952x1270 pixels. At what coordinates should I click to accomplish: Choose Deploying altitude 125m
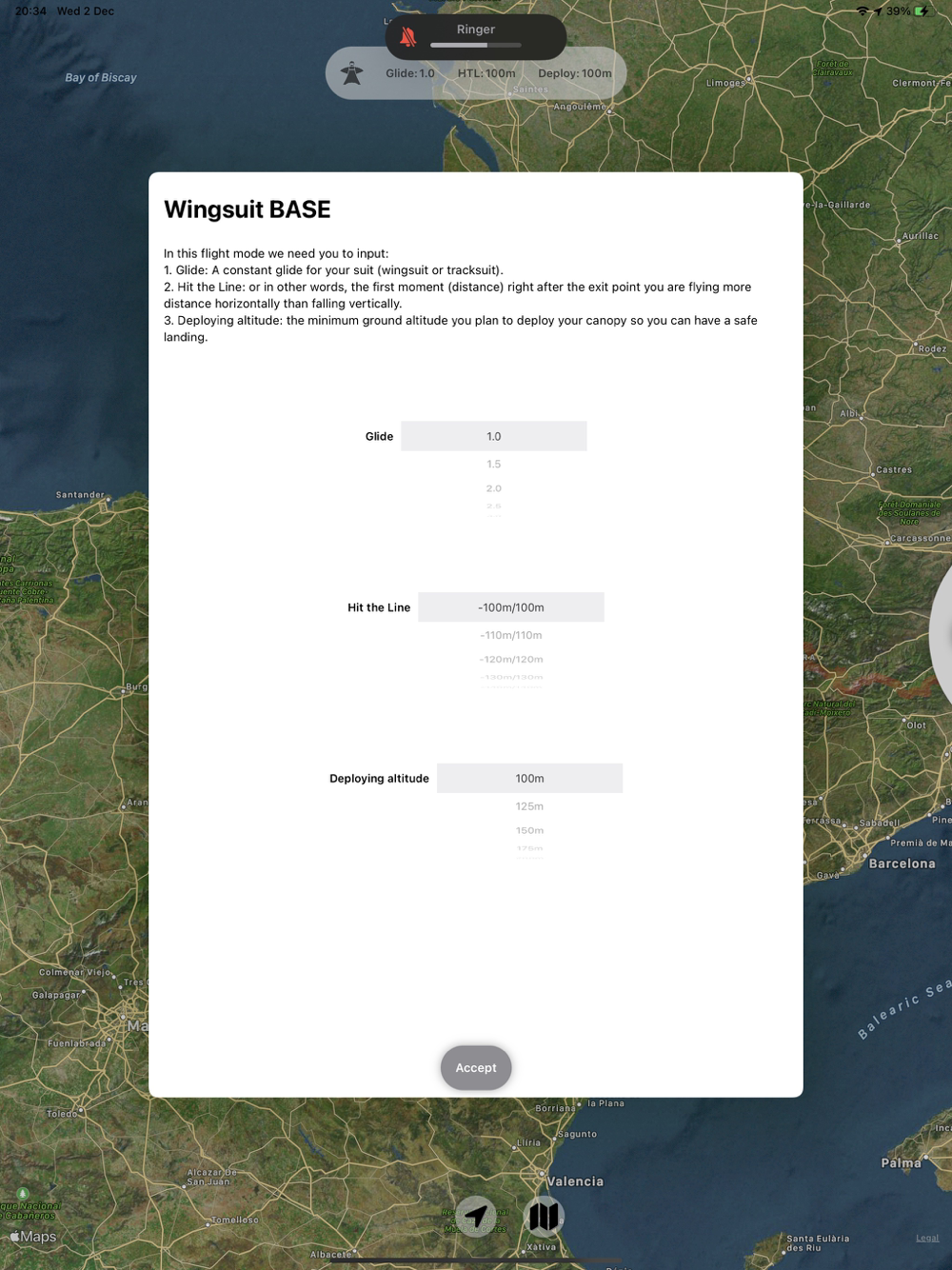(x=529, y=806)
